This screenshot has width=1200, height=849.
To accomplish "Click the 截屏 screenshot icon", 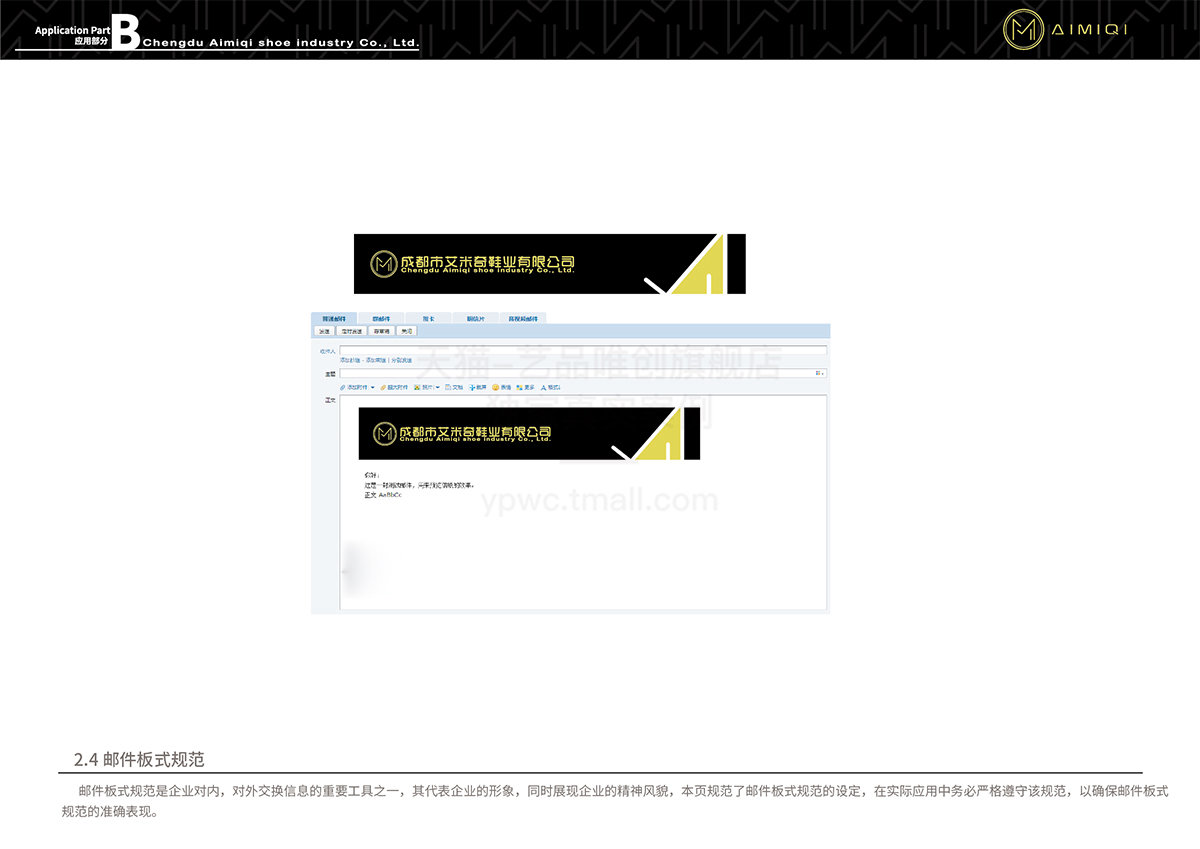I will [471, 387].
